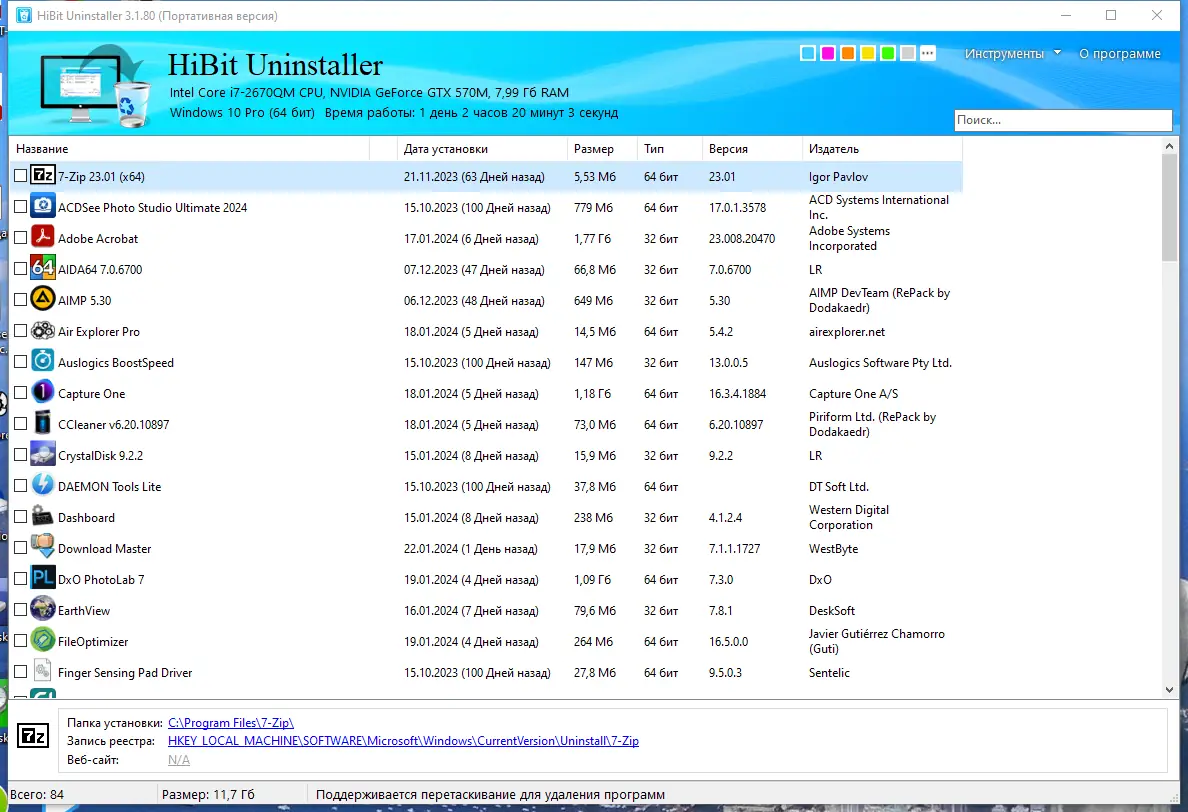Open the О программе menu

pos(1120,54)
